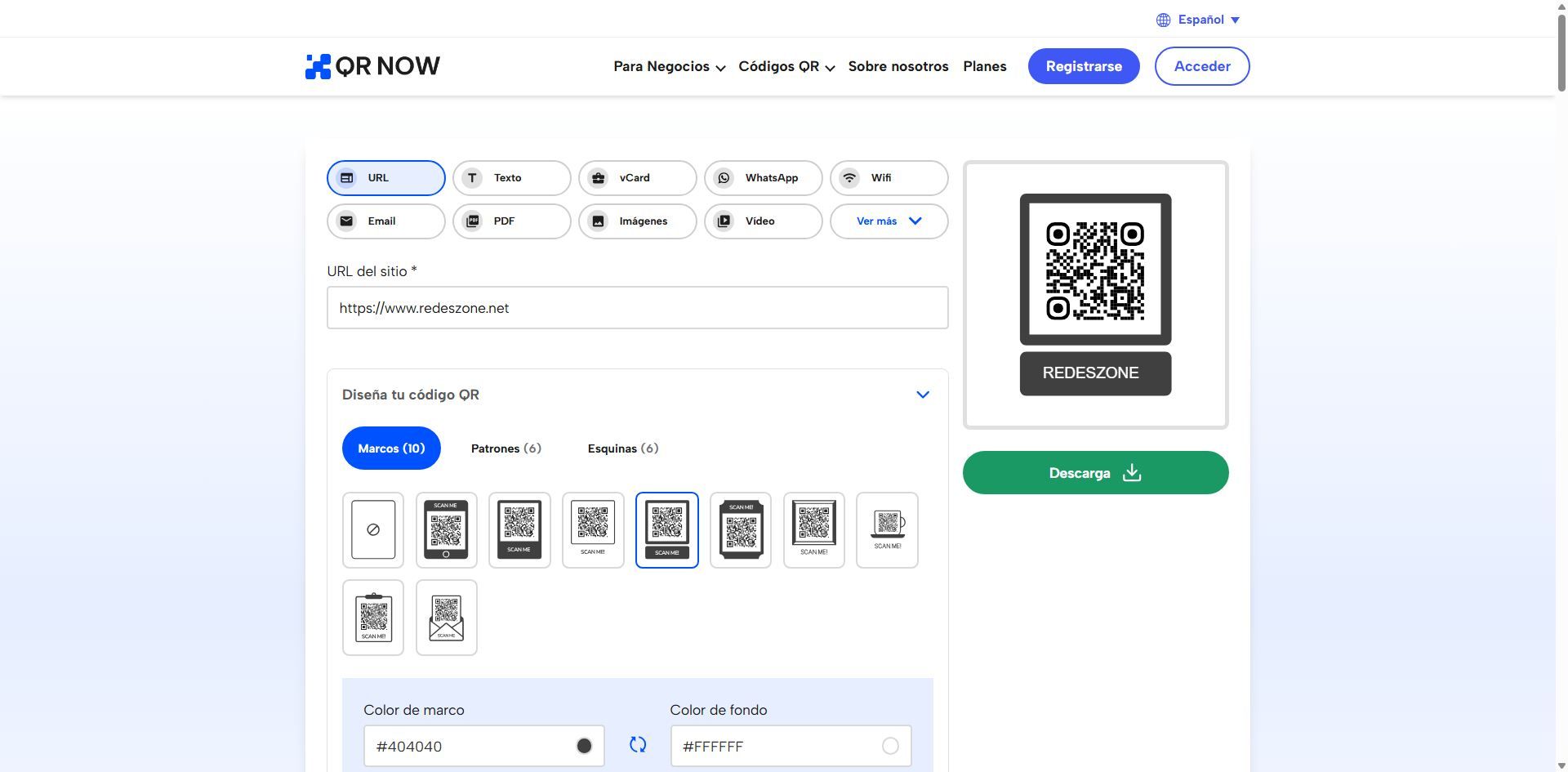Select the coffee cup frame
The height and width of the screenshot is (772, 1568).
(x=887, y=529)
